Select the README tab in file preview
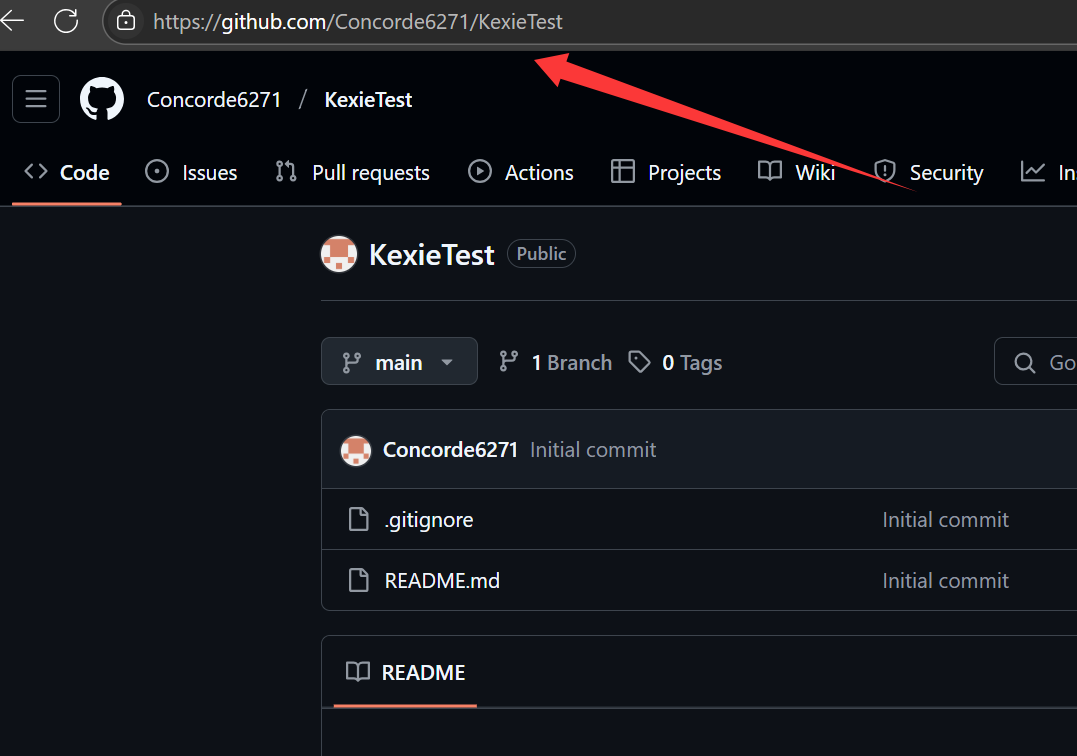 coord(405,672)
